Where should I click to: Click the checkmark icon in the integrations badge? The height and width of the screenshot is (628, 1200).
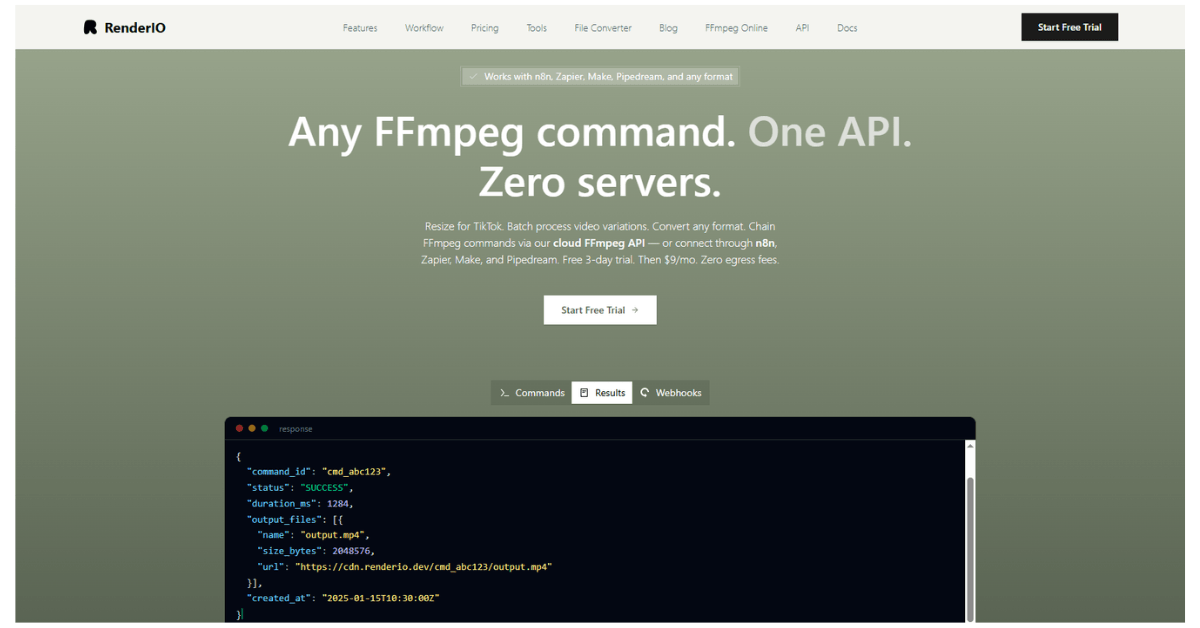tap(473, 76)
